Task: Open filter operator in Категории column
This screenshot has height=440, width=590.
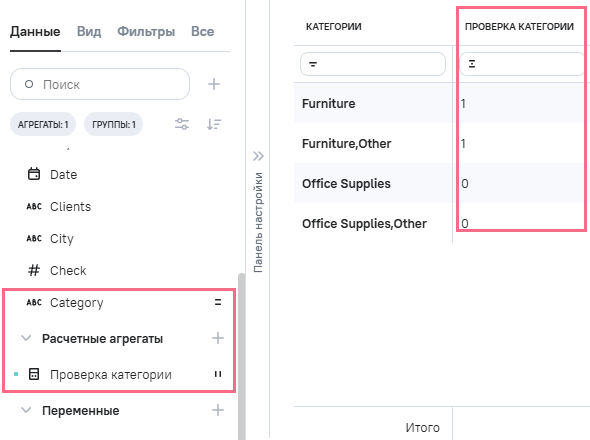Action: pyautogui.click(x=313, y=64)
